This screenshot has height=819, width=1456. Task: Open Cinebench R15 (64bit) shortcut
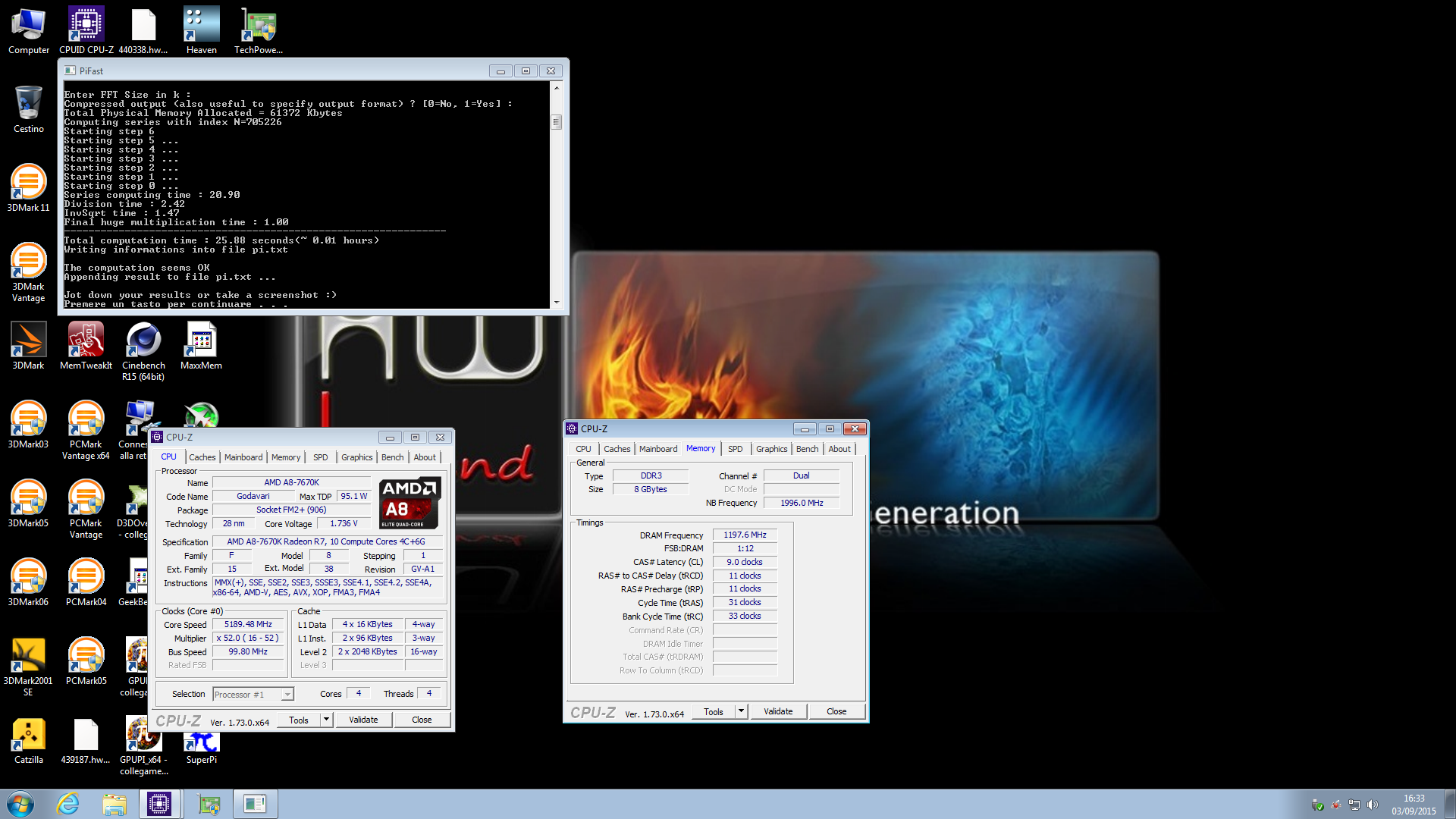click(x=143, y=352)
